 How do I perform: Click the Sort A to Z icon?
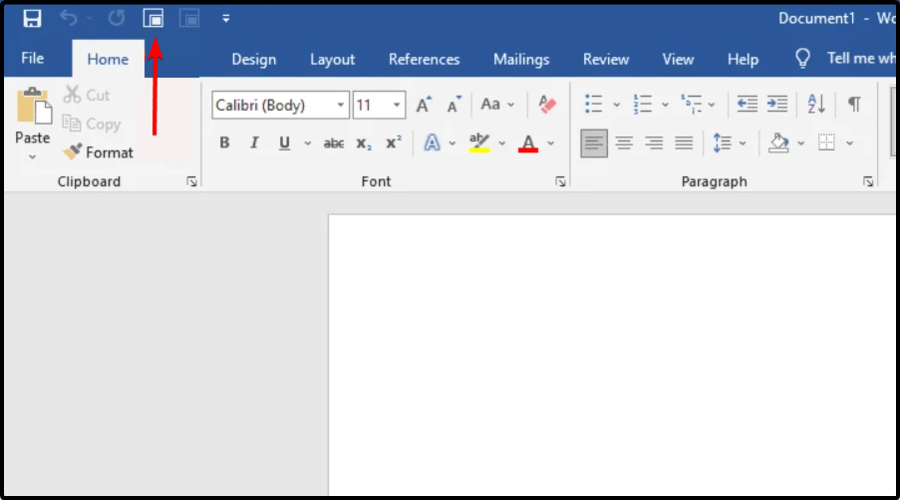(x=816, y=104)
